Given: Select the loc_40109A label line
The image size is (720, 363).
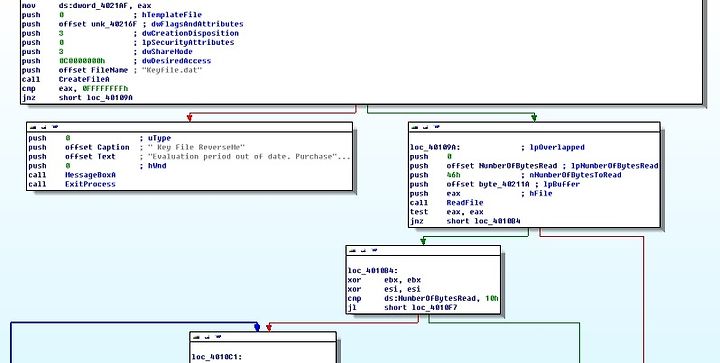Looking at the screenshot, I should coord(435,147).
